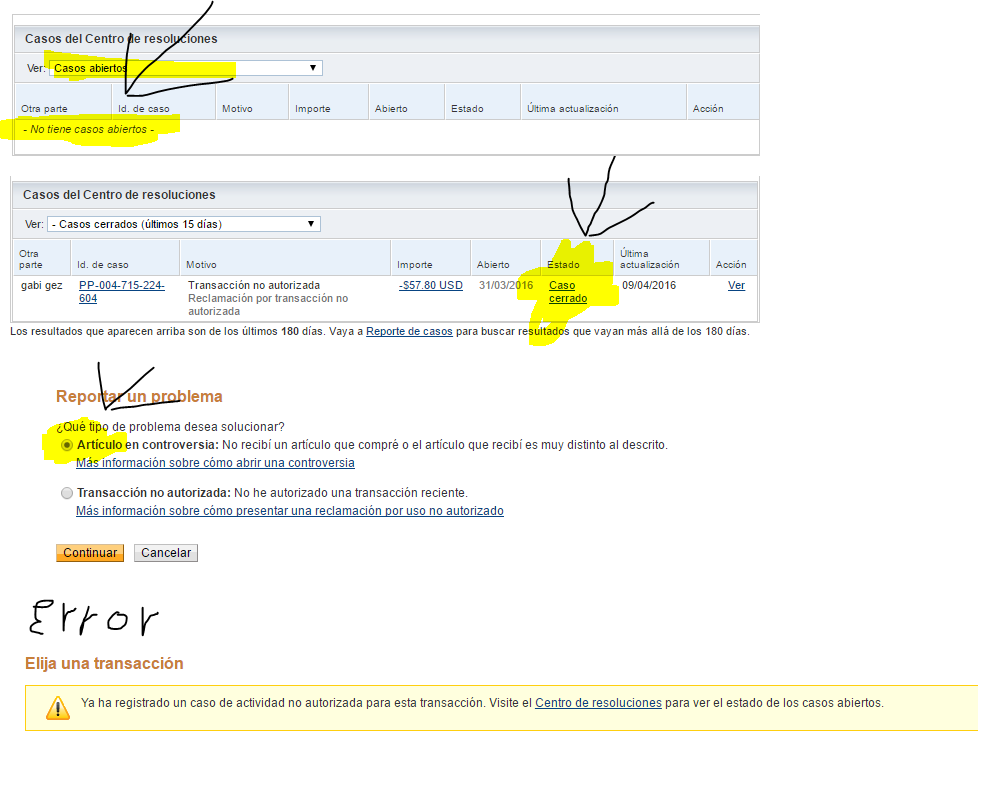Choose the Transacción no autorizada radio option
The height and width of the screenshot is (812, 1000).
tap(67, 493)
